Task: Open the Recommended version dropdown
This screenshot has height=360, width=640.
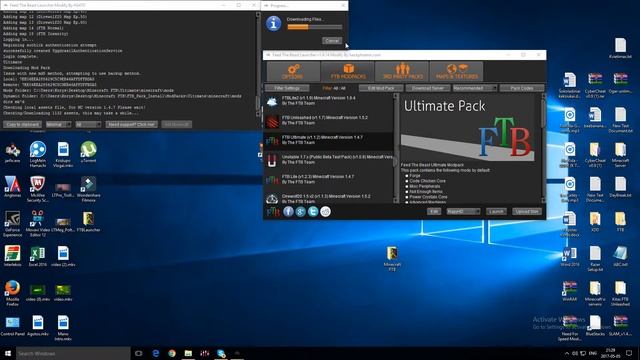Action: click(x=475, y=88)
